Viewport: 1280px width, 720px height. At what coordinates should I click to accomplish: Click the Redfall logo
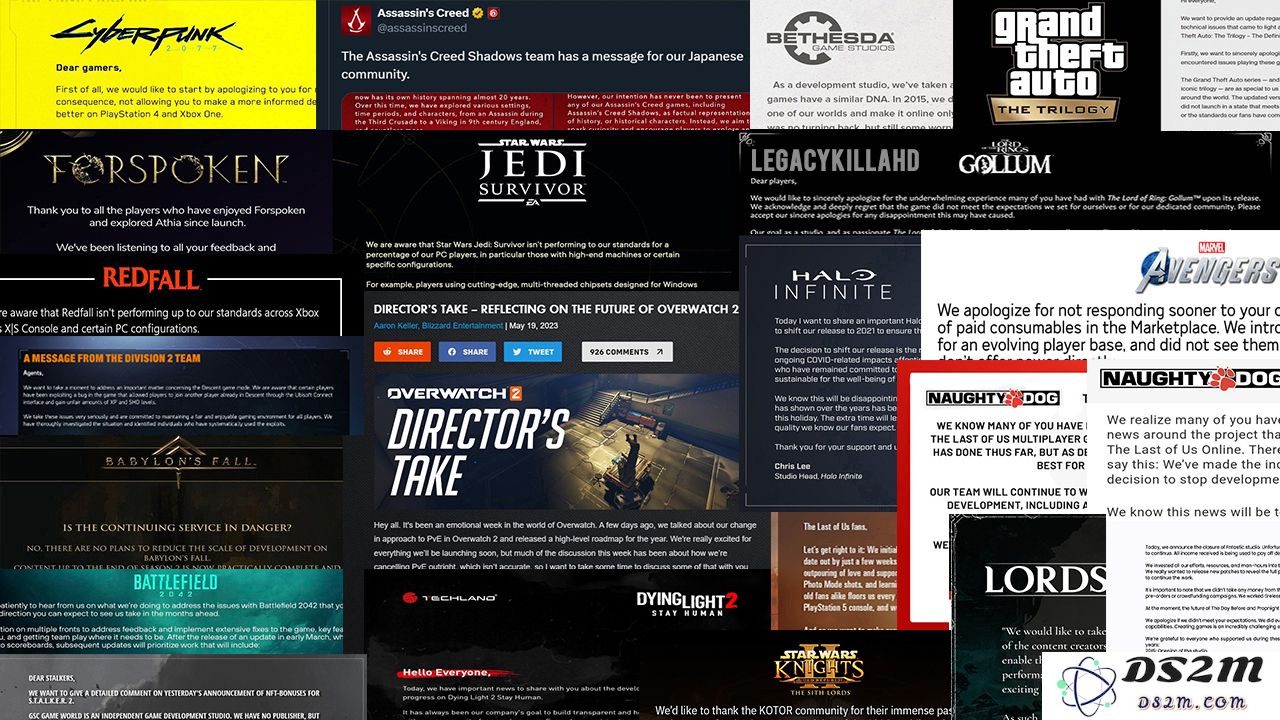(x=151, y=279)
